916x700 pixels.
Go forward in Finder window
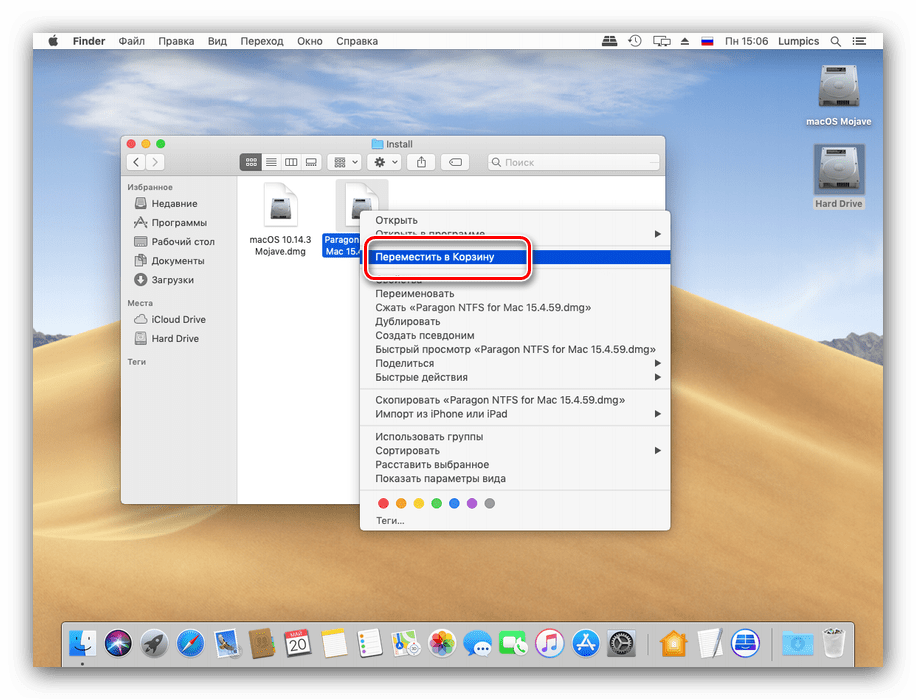[155, 162]
